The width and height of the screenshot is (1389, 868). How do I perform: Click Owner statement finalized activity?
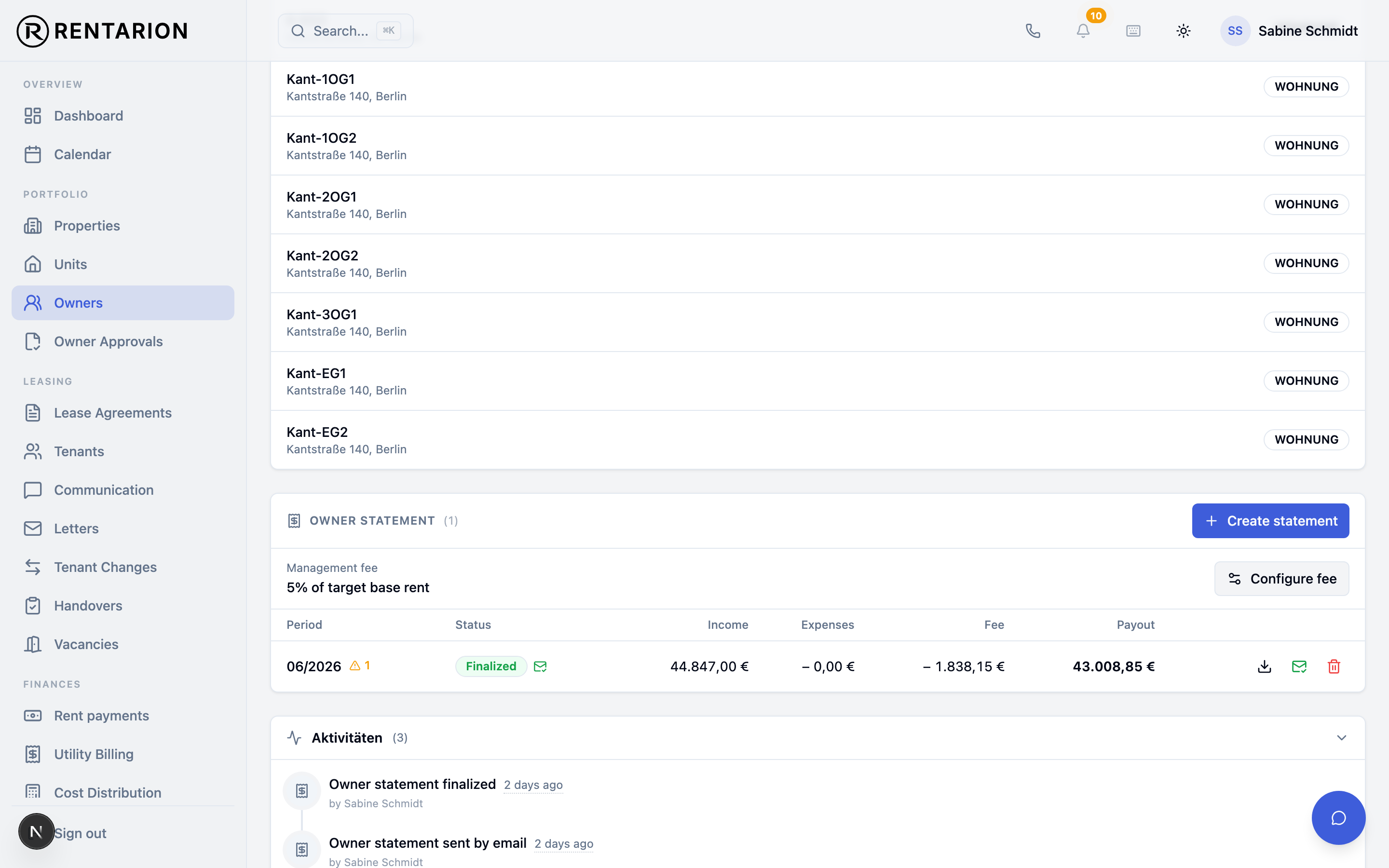point(412,784)
